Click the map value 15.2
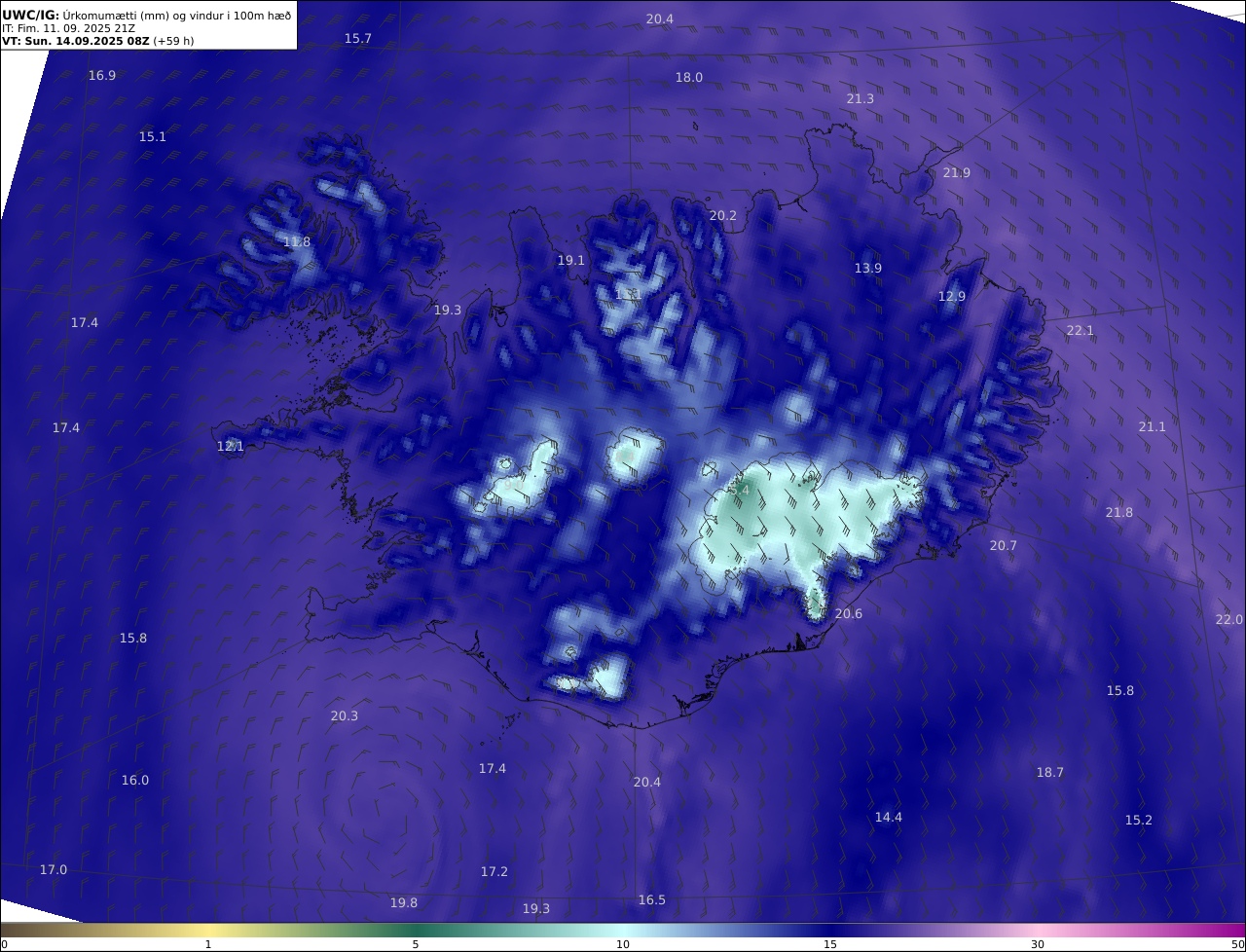This screenshot has width=1246, height=952. (1139, 820)
